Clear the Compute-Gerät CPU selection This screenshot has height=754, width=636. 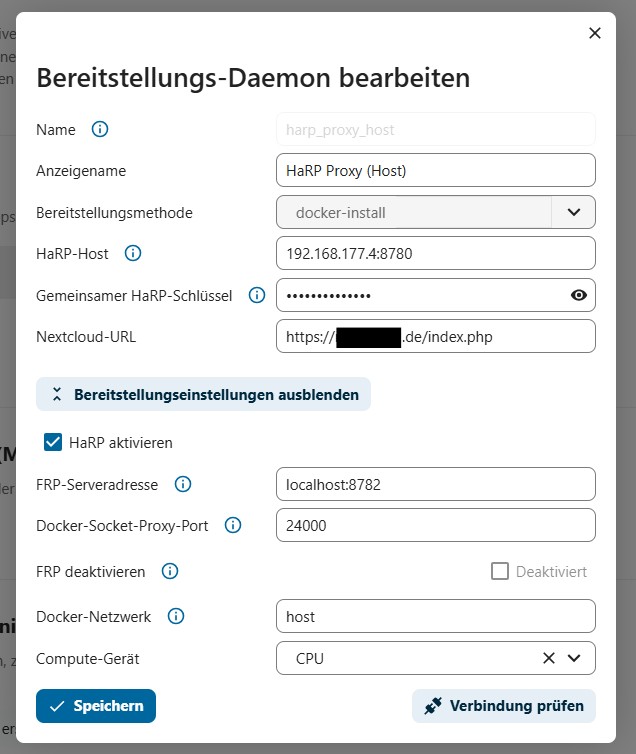click(x=548, y=658)
